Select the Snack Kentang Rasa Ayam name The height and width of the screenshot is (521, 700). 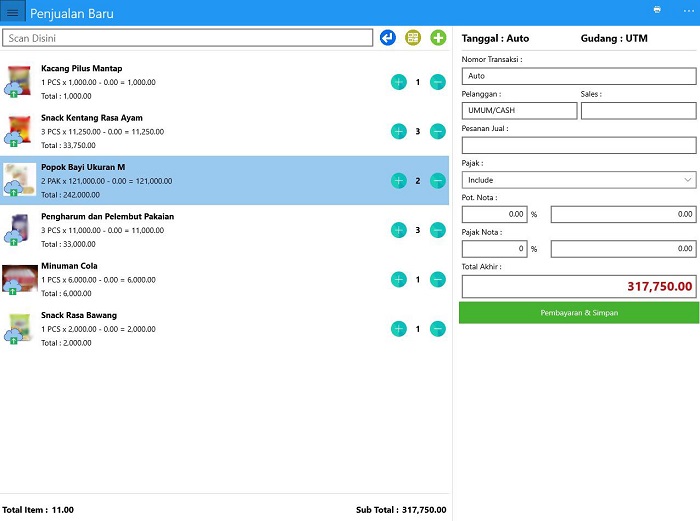92,118
